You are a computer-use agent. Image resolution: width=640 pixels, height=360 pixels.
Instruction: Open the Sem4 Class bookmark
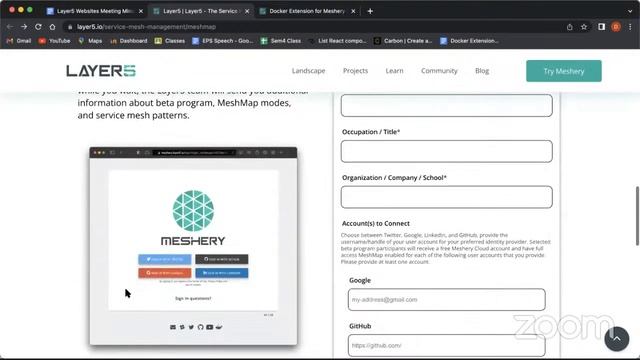coord(281,41)
